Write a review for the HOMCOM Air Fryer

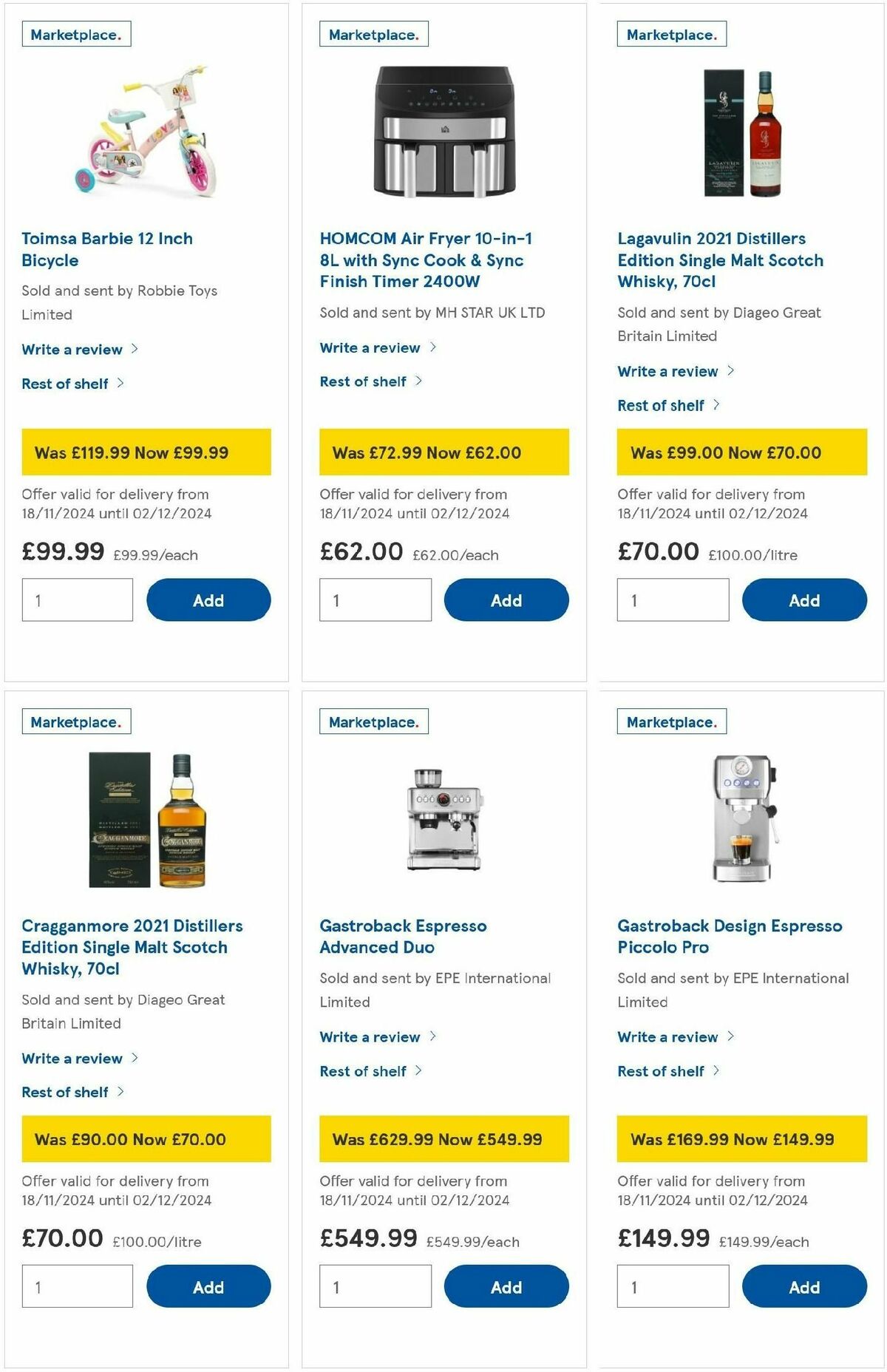click(x=372, y=347)
